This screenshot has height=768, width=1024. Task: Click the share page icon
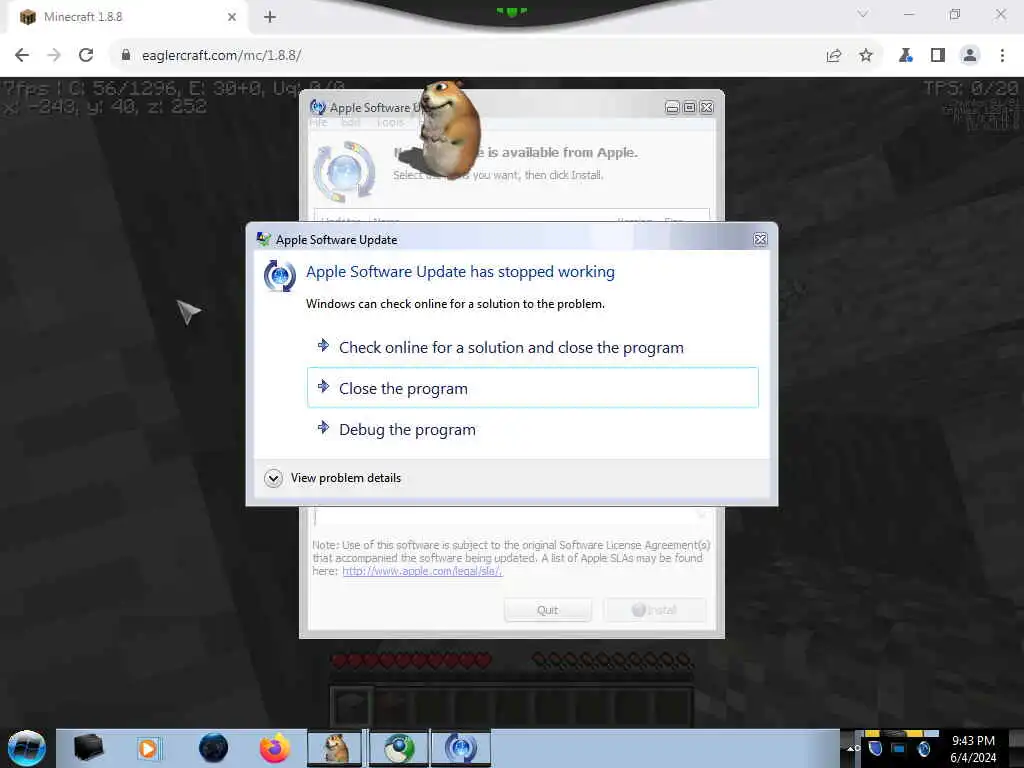(x=833, y=56)
